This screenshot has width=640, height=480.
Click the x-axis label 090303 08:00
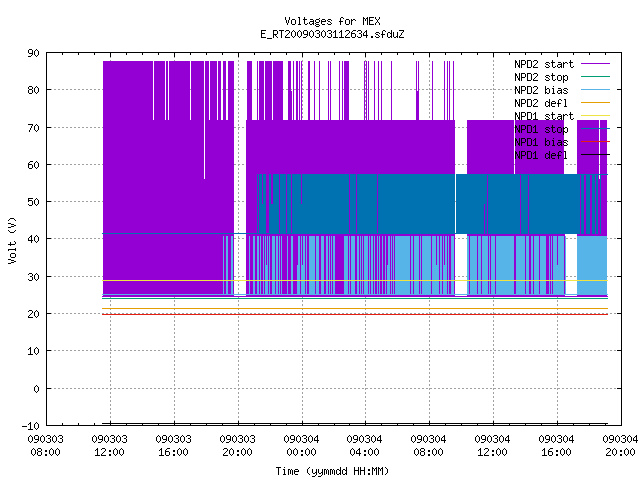pyautogui.click(x=46, y=446)
